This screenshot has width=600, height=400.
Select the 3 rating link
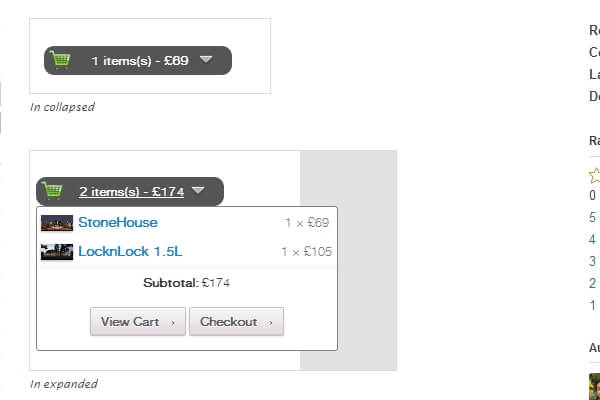[593, 261]
